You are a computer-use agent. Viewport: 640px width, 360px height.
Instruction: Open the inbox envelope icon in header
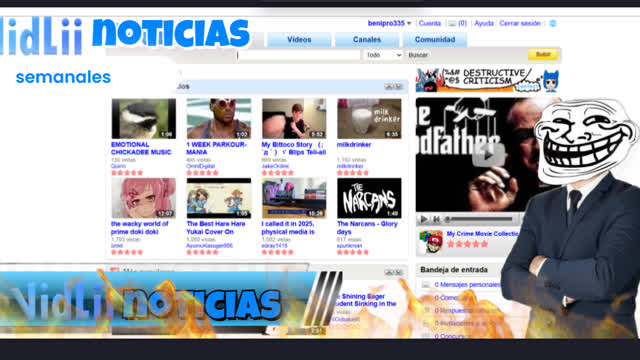click(x=452, y=24)
